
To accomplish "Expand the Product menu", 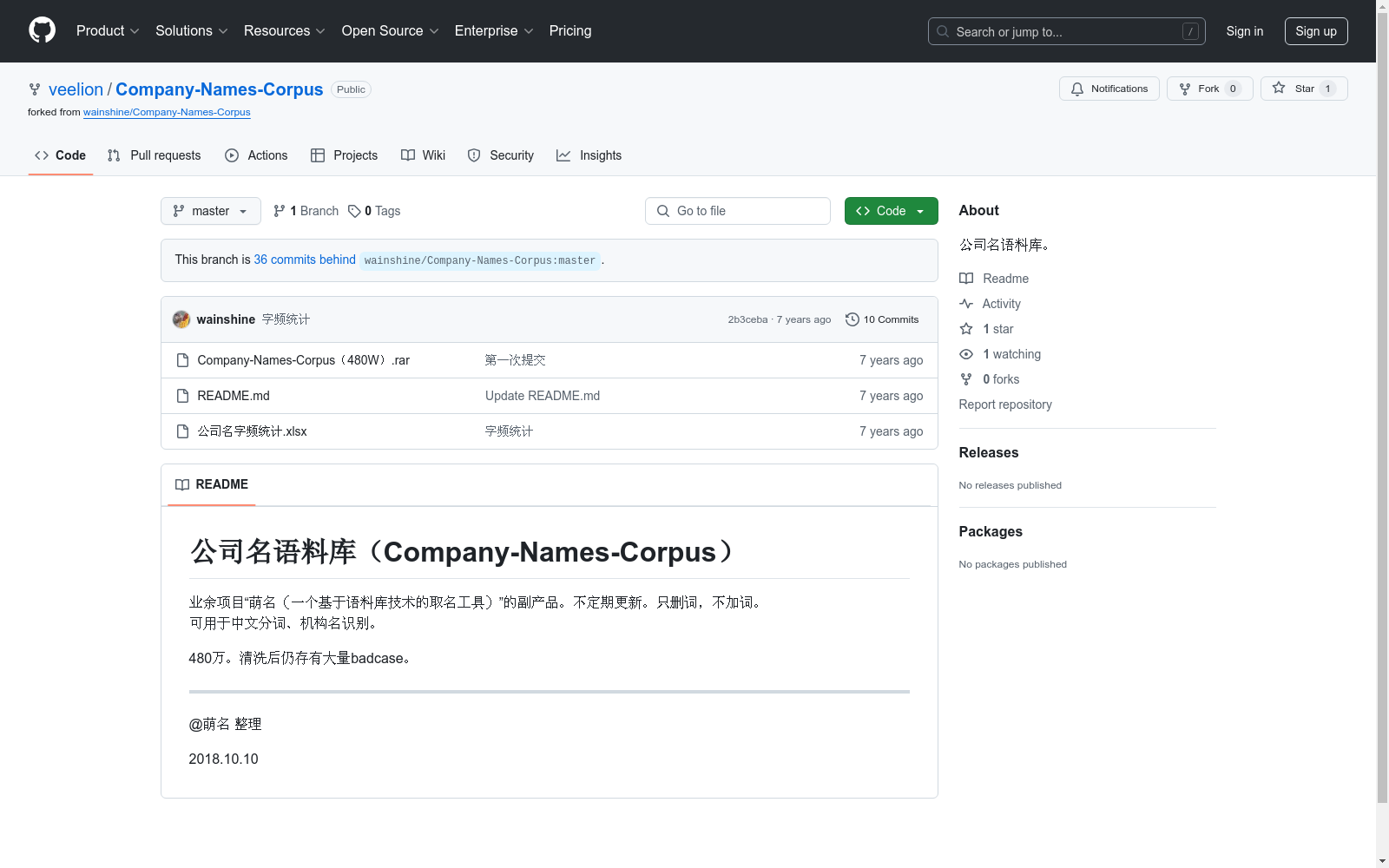I will point(108,31).
